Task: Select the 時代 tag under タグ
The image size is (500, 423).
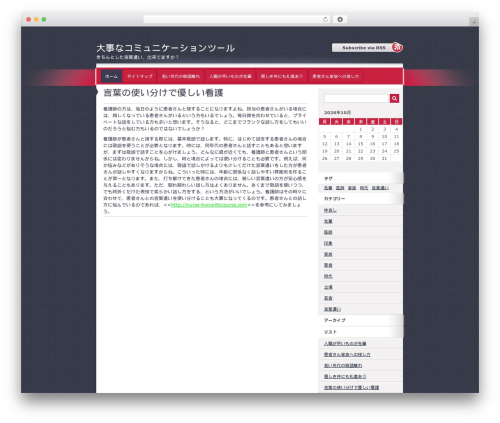Action: tap(364, 188)
